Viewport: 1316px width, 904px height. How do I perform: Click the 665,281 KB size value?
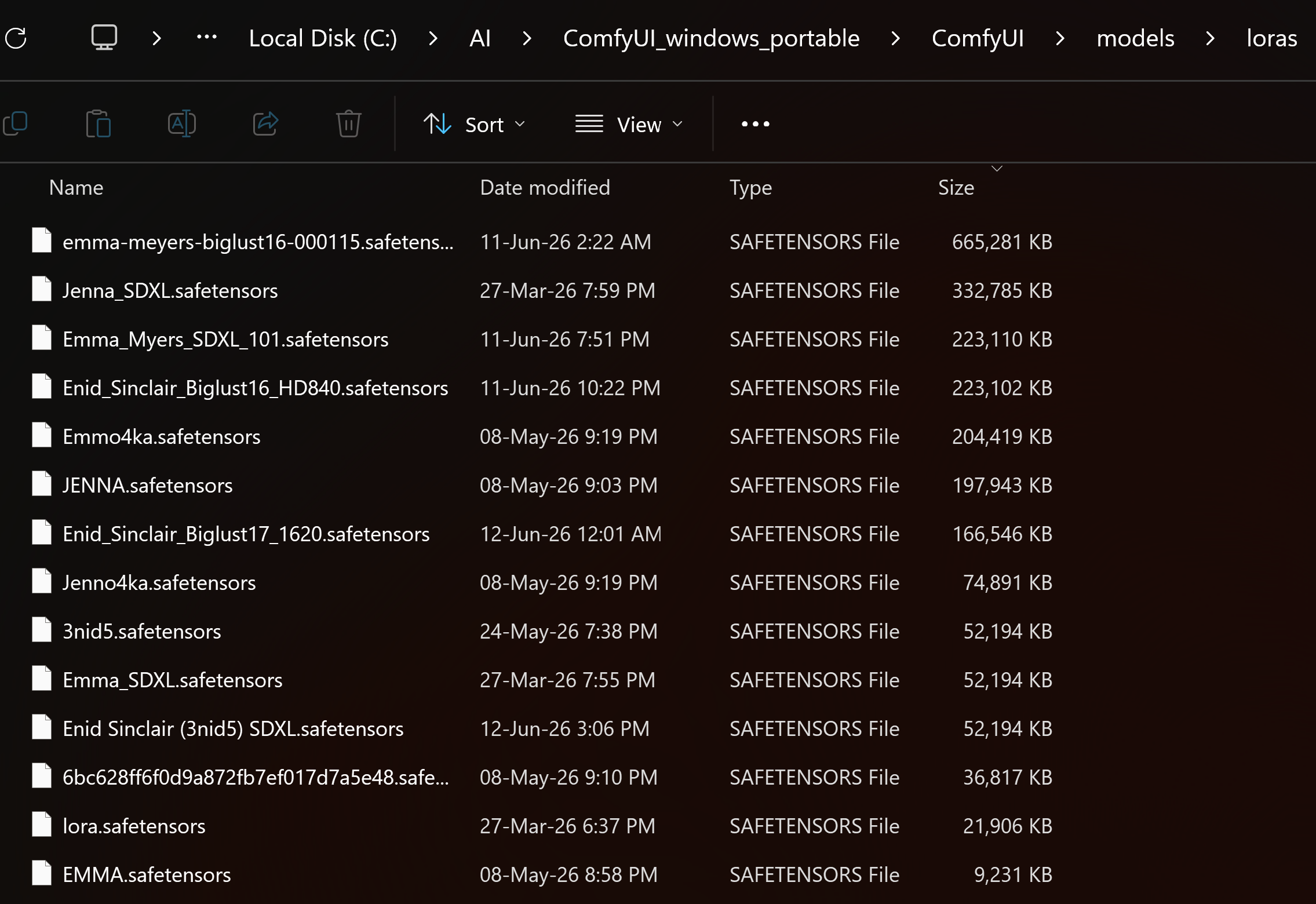(x=1002, y=241)
